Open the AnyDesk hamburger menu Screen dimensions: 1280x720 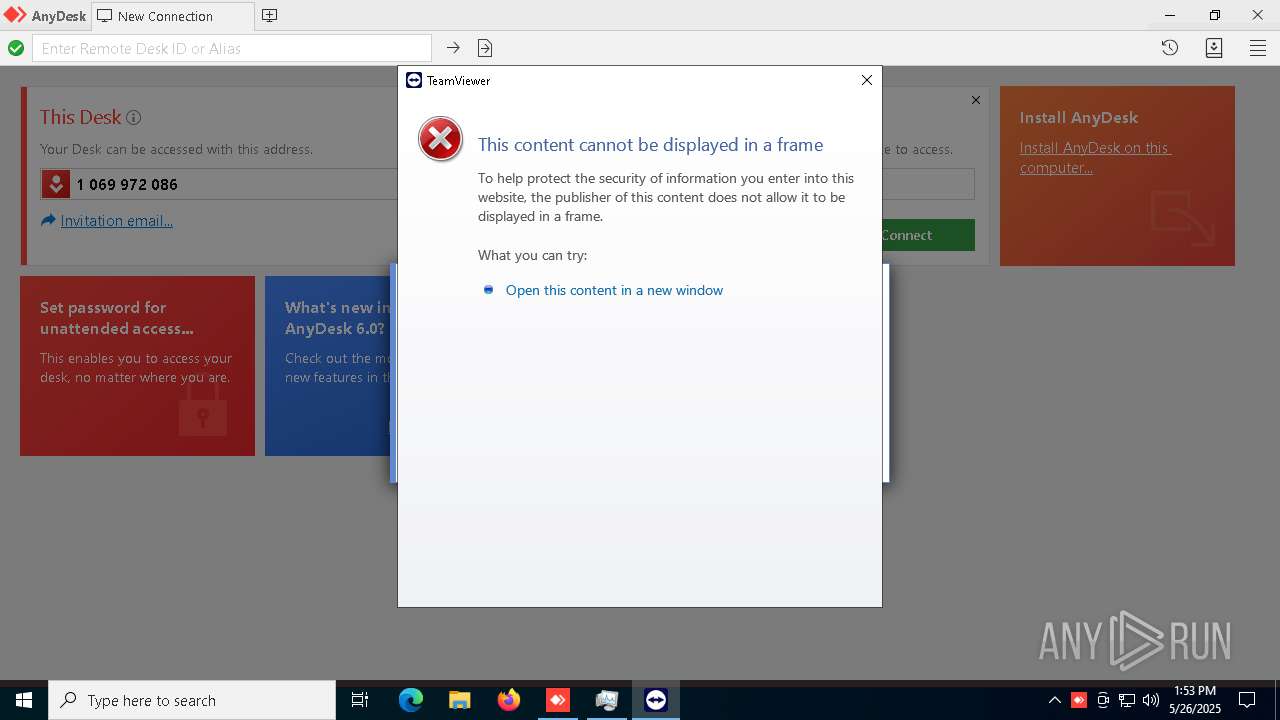point(1258,48)
